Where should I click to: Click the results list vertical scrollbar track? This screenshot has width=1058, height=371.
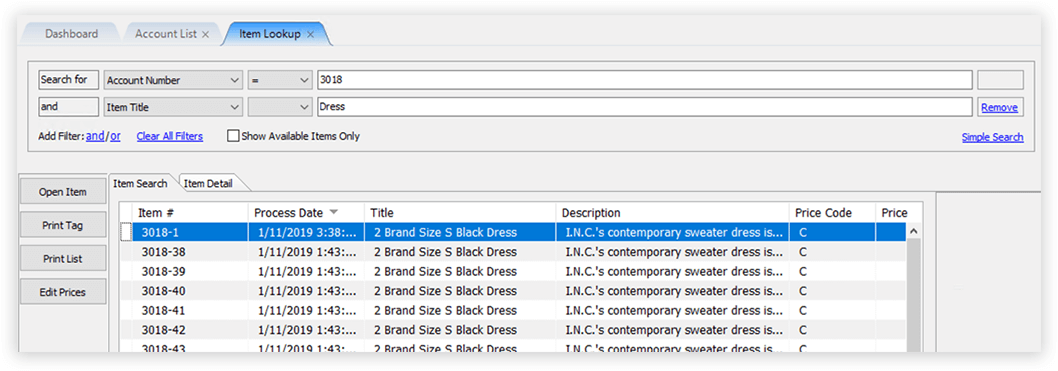(914, 295)
